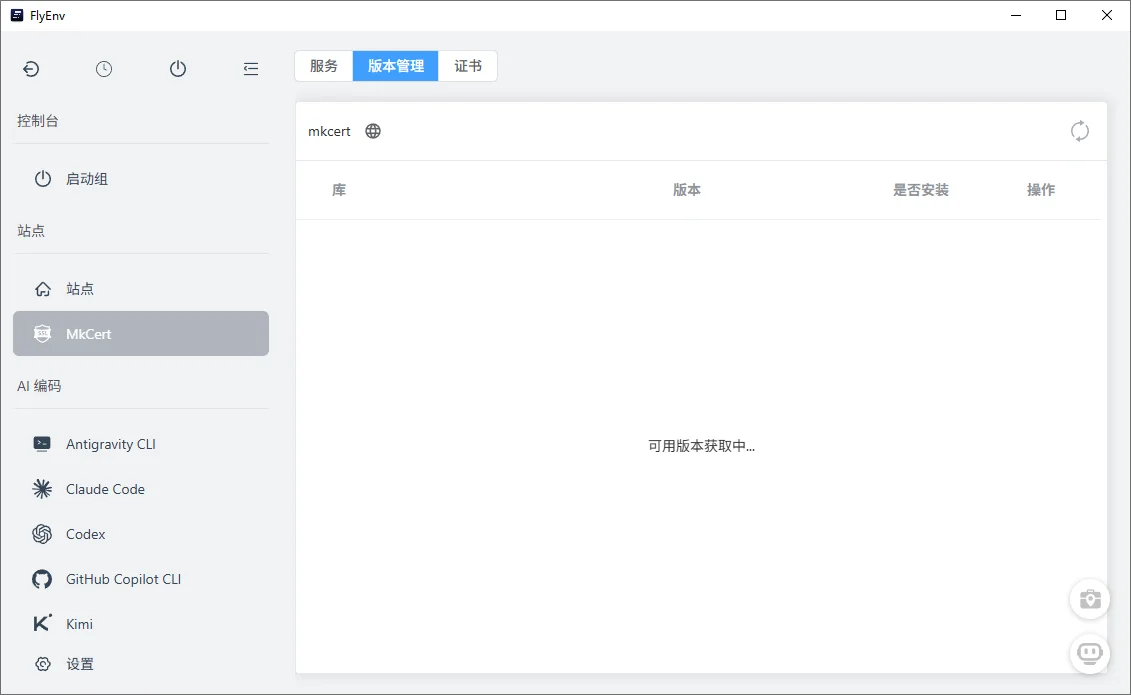Screen dimensions: 1131x695
Task: Close the FlyEnv window
Action: (x=1106, y=15)
